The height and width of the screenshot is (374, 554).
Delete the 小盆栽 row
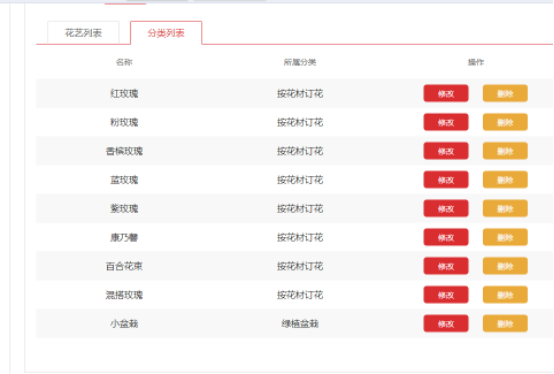click(x=505, y=323)
